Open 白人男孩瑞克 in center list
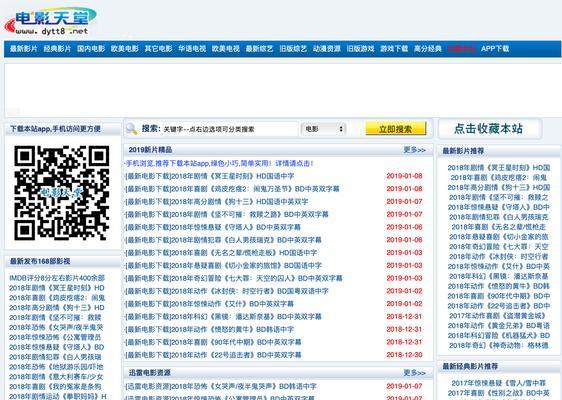The image size is (562, 400). click(x=223, y=240)
